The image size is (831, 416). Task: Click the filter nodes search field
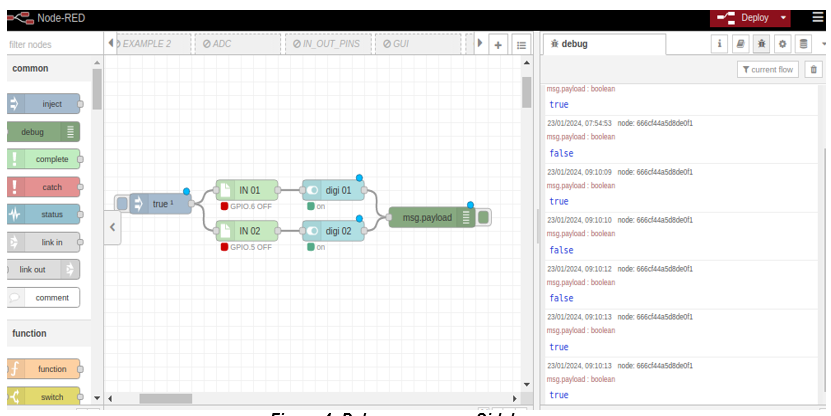tap(50, 45)
